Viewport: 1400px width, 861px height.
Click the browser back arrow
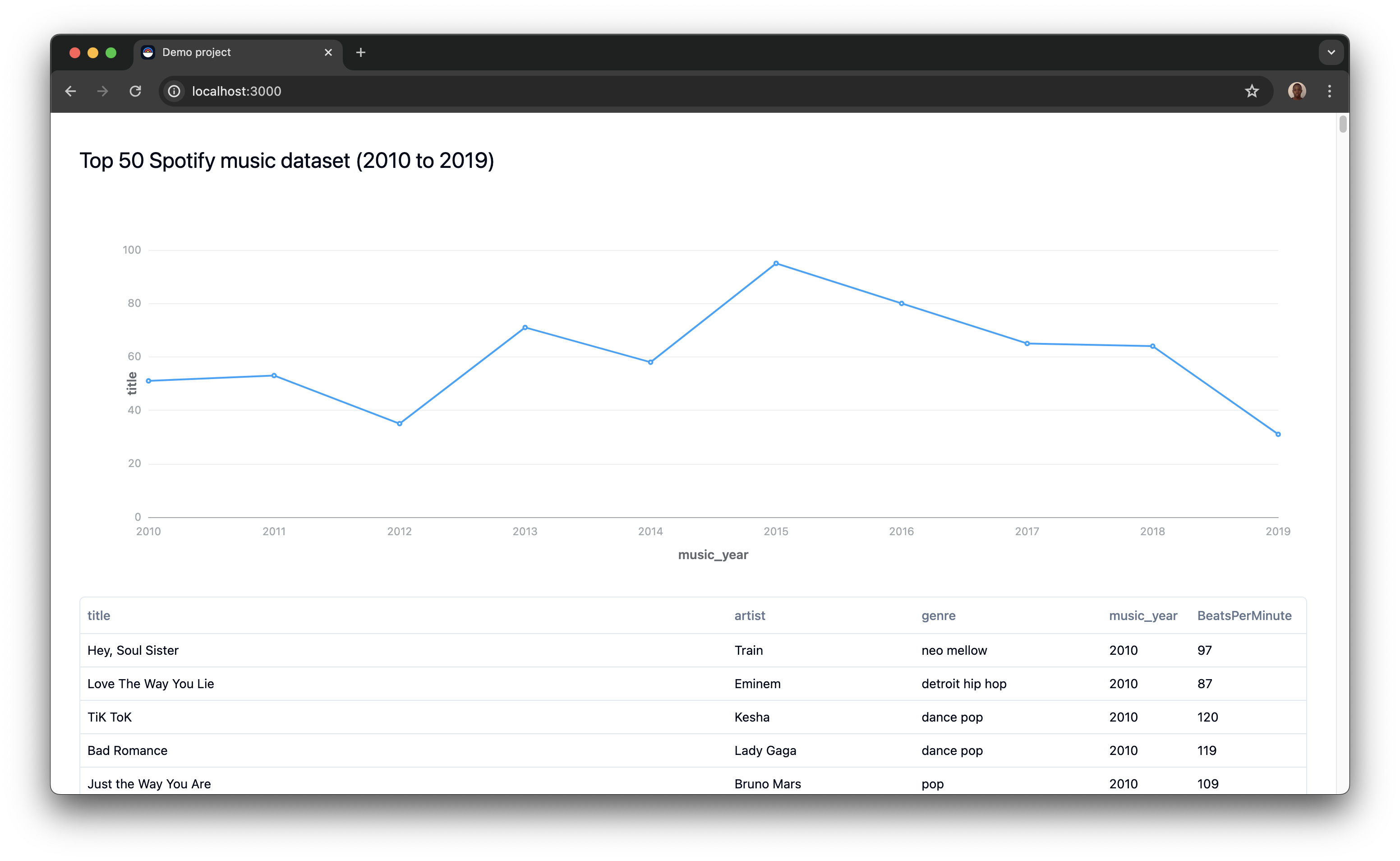pyautogui.click(x=70, y=91)
